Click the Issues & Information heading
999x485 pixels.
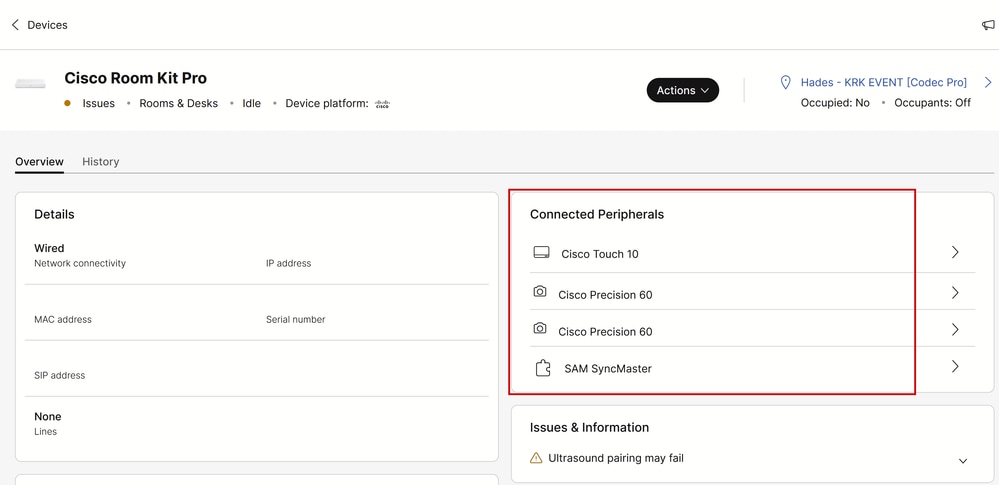click(x=589, y=427)
